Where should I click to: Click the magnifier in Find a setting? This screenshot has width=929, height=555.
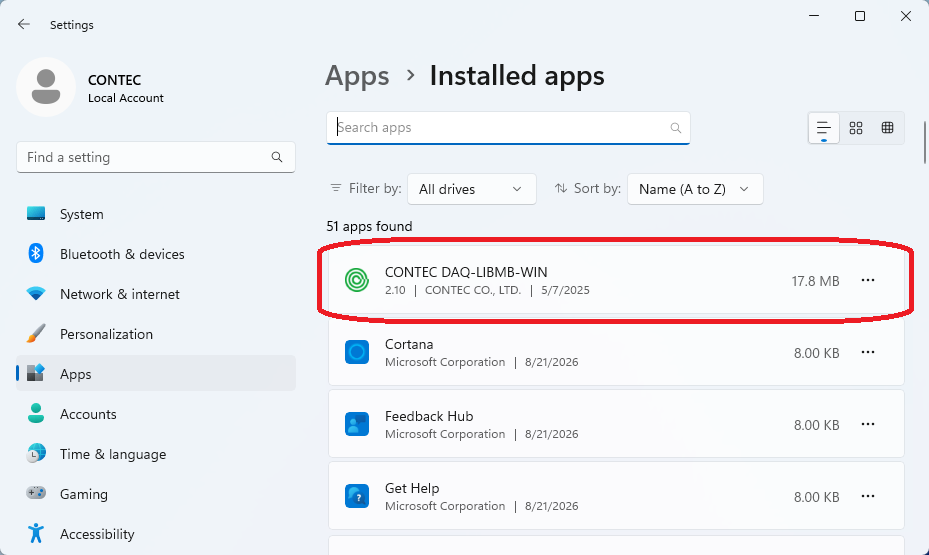[x=277, y=157]
